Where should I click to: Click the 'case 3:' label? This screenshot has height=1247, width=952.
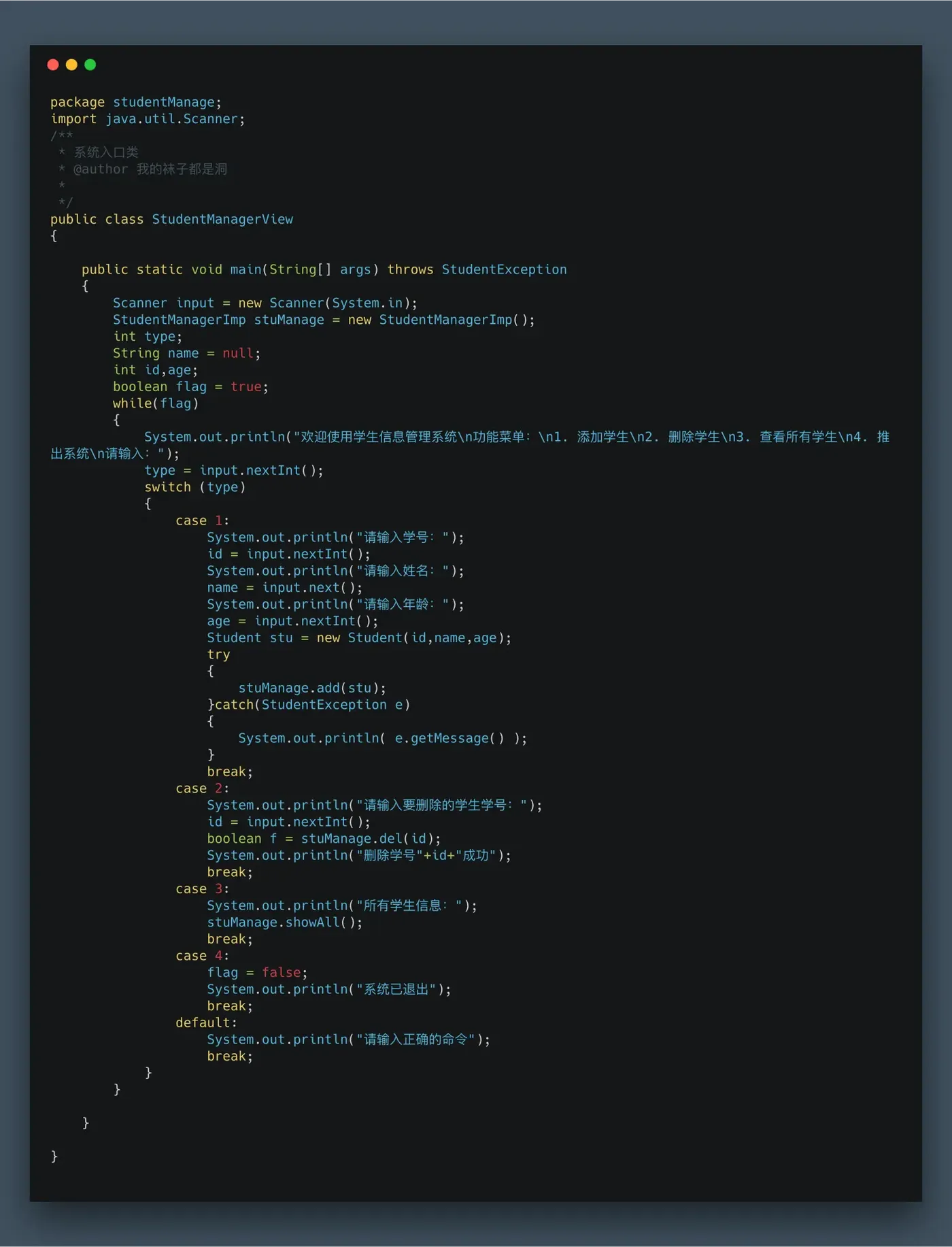click(203, 888)
